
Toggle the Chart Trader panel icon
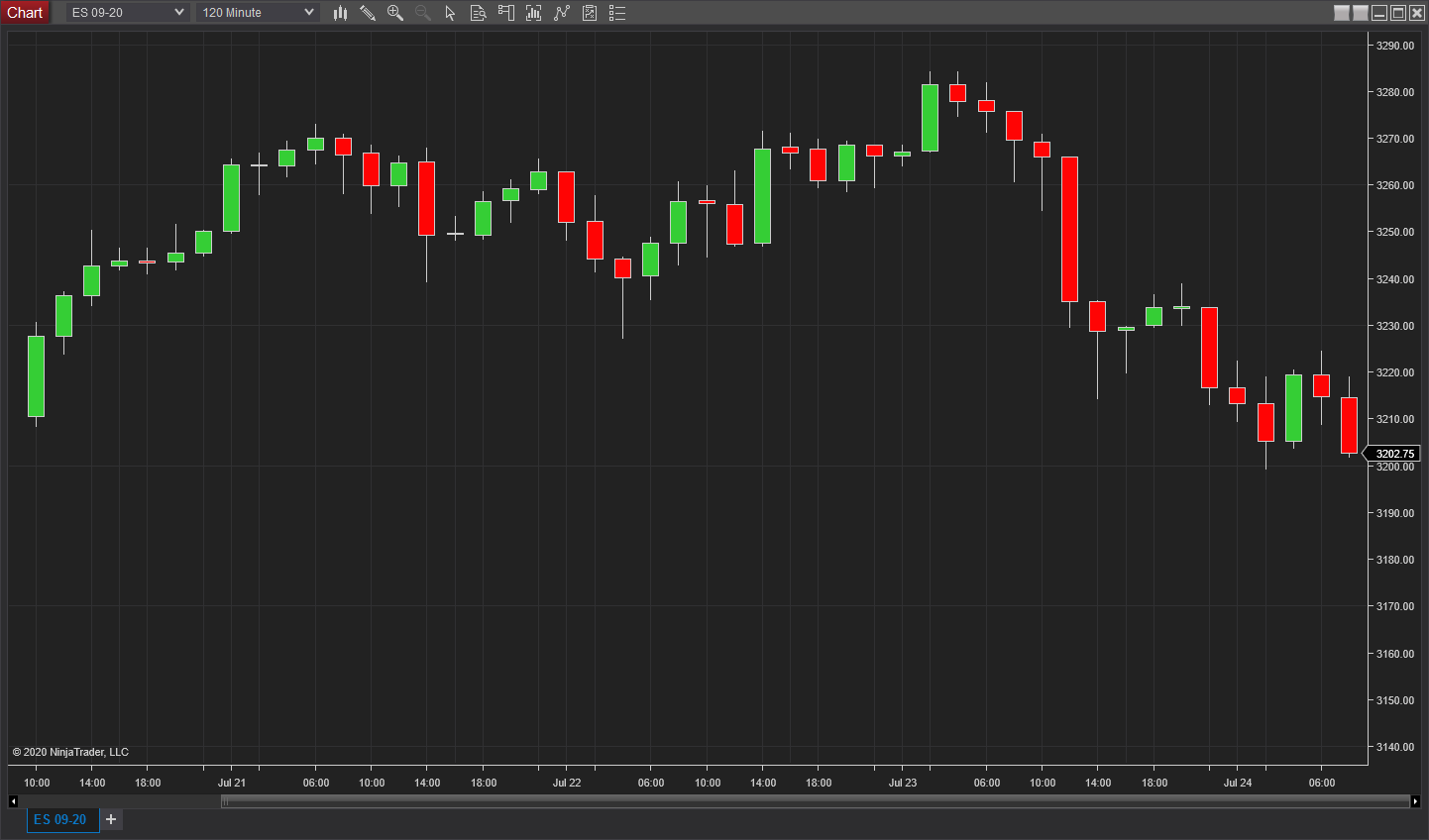coord(506,13)
